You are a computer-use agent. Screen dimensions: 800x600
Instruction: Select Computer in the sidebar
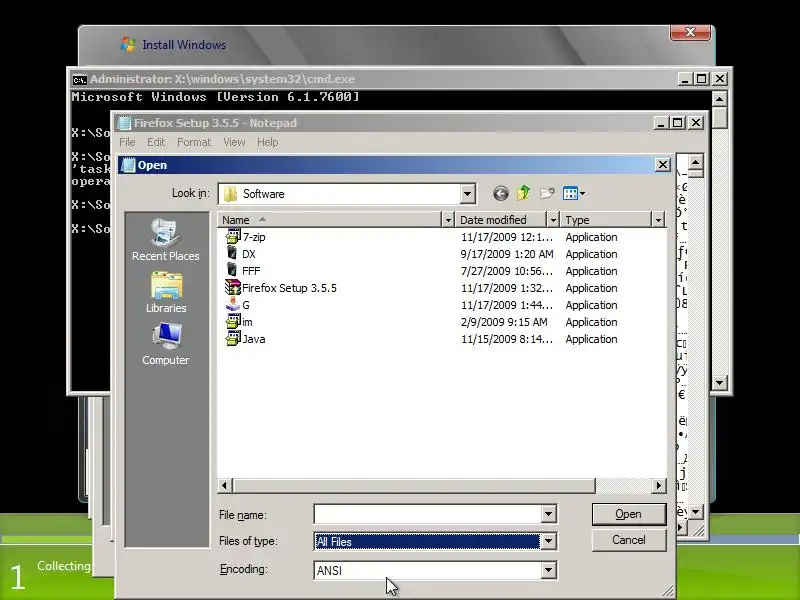(165, 344)
